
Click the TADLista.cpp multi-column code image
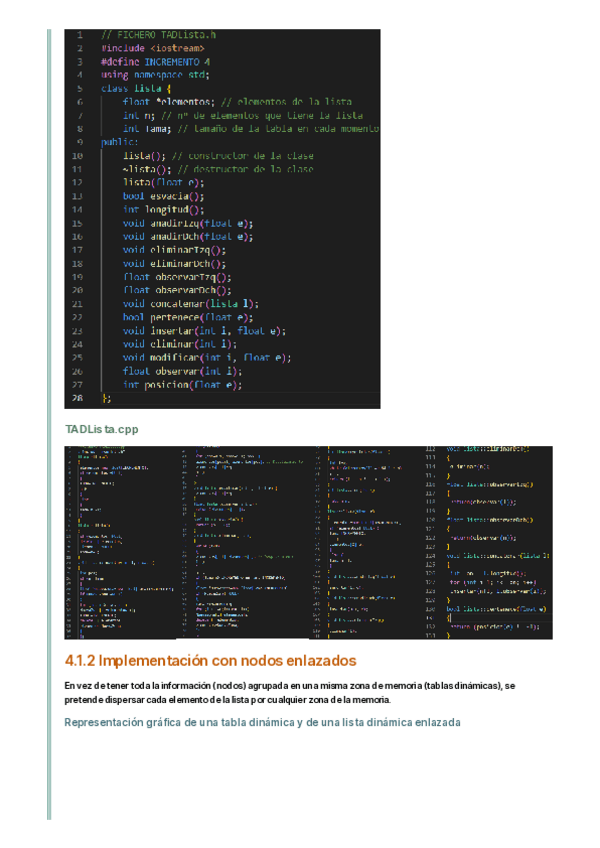tap(308, 542)
